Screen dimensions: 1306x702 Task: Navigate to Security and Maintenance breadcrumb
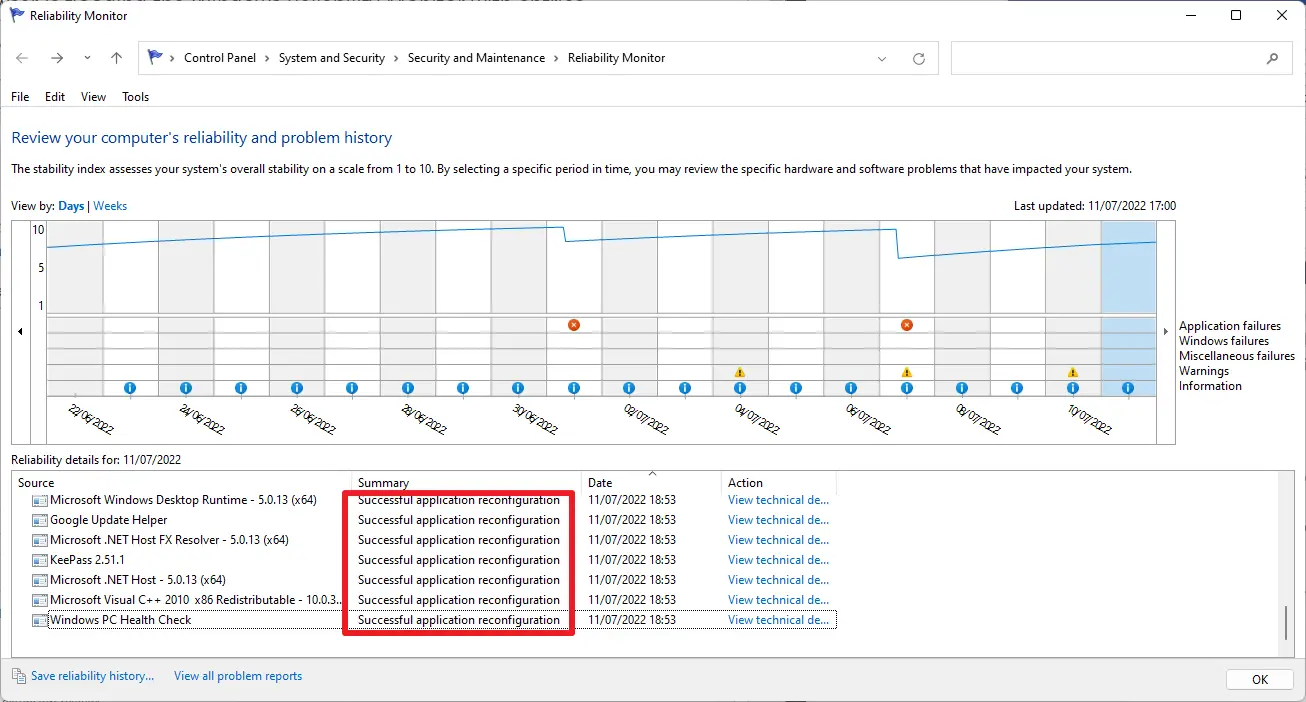coord(477,58)
